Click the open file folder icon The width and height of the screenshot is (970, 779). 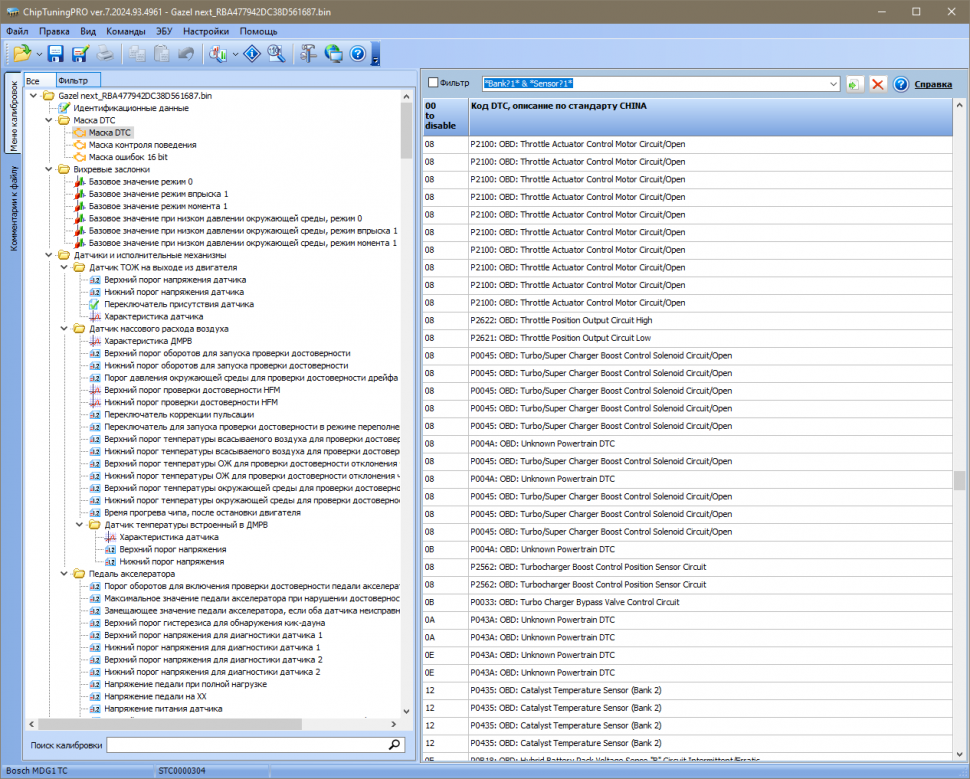coord(21,54)
